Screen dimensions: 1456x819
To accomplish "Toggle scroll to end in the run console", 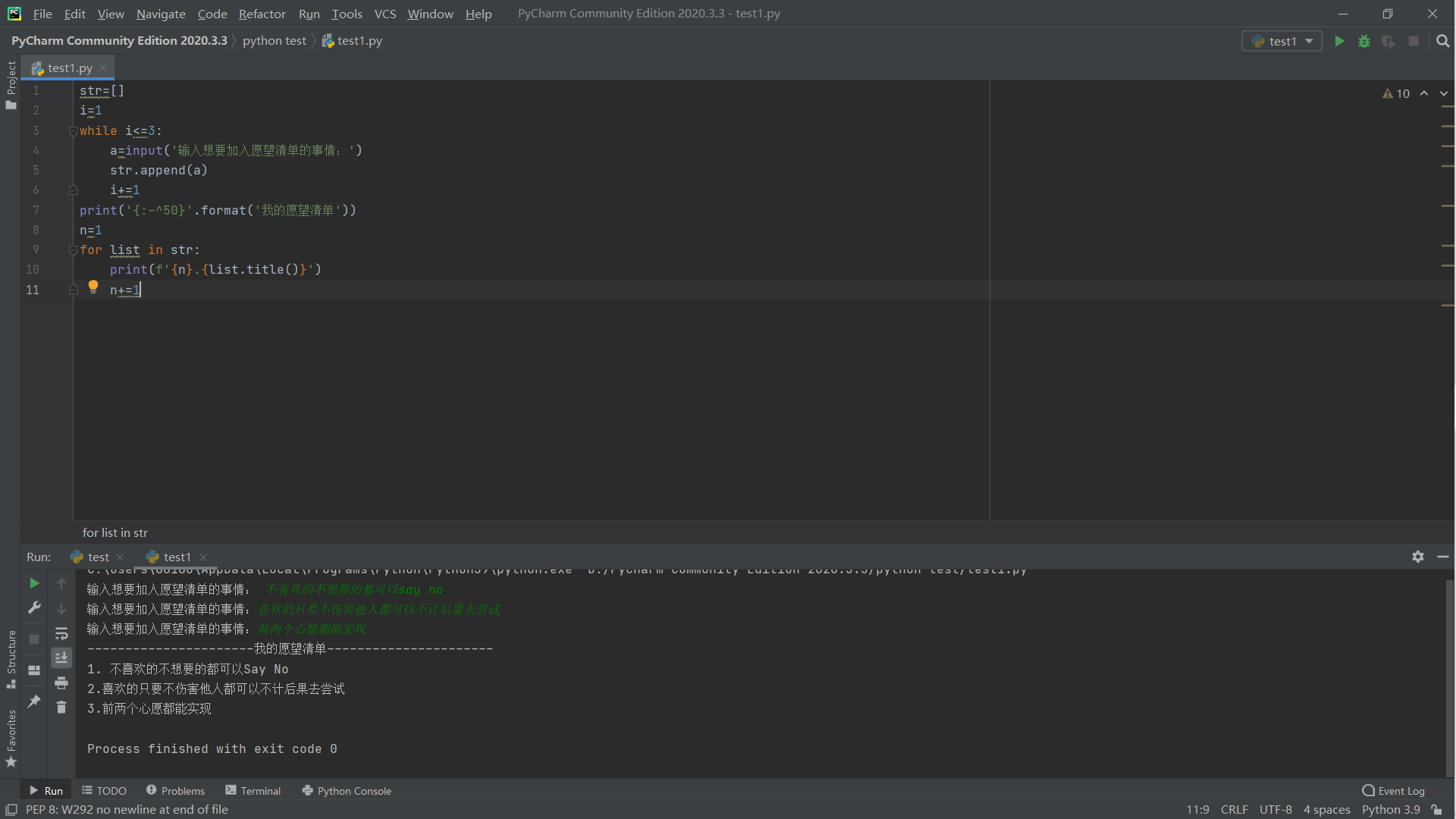I will click(61, 657).
